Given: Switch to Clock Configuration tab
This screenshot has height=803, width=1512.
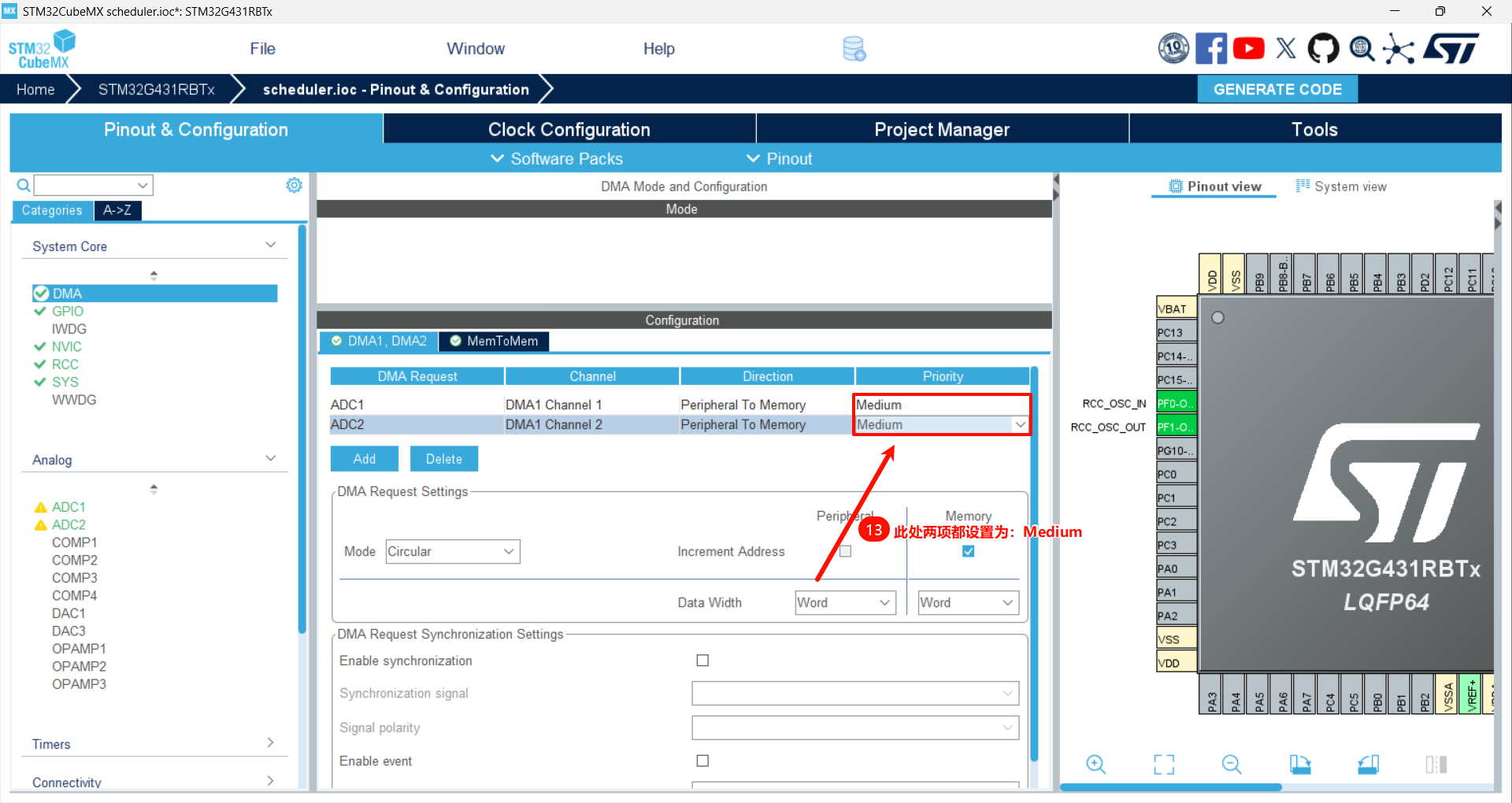Looking at the screenshot, I should coord(569,129).
